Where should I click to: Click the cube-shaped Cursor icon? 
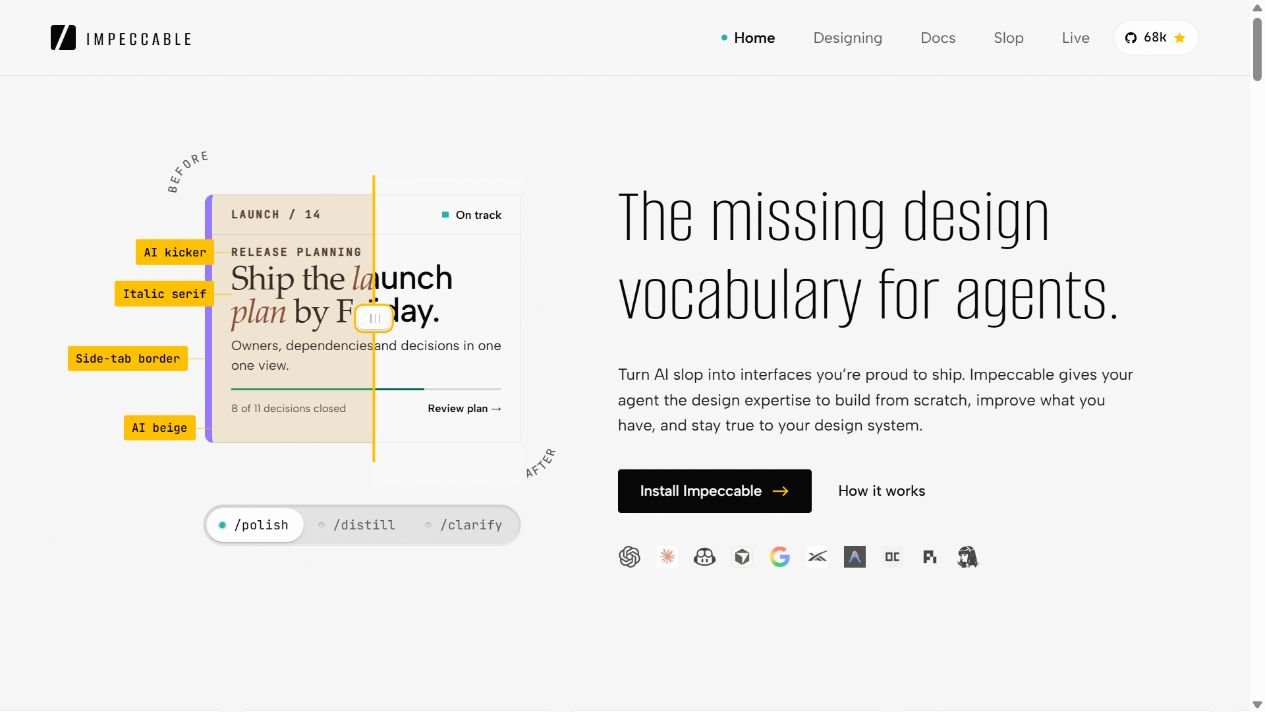(742, 557)
